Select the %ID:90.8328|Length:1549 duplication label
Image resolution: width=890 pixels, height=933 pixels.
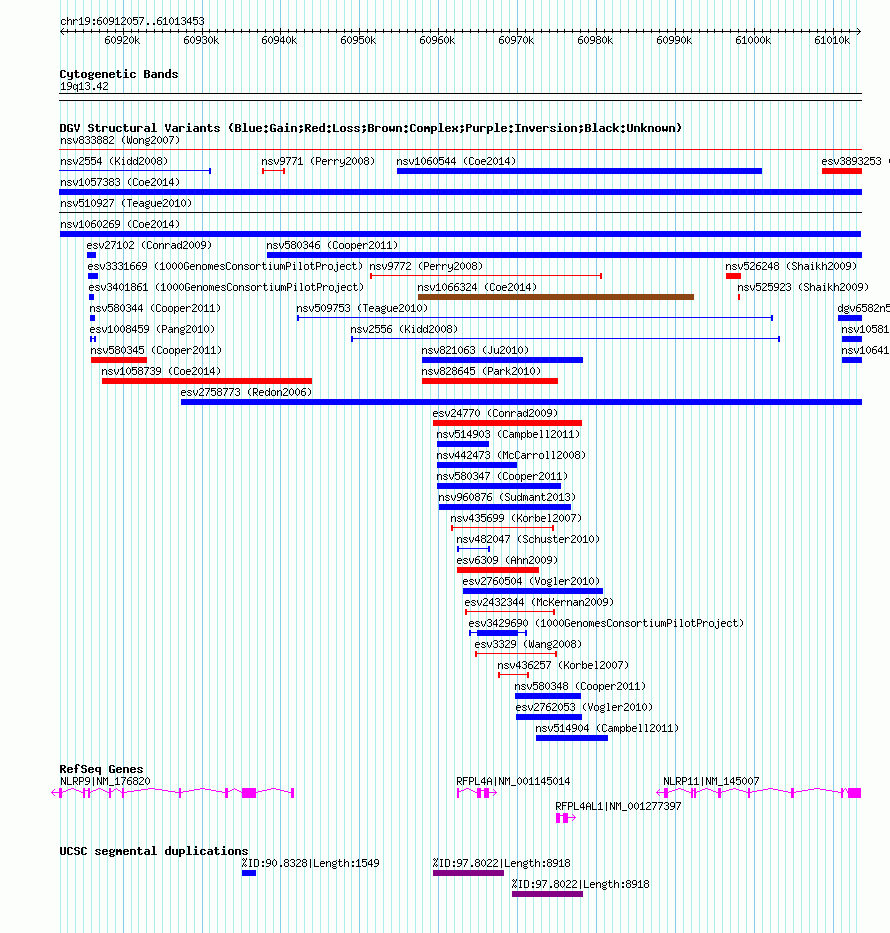(310, 863)
